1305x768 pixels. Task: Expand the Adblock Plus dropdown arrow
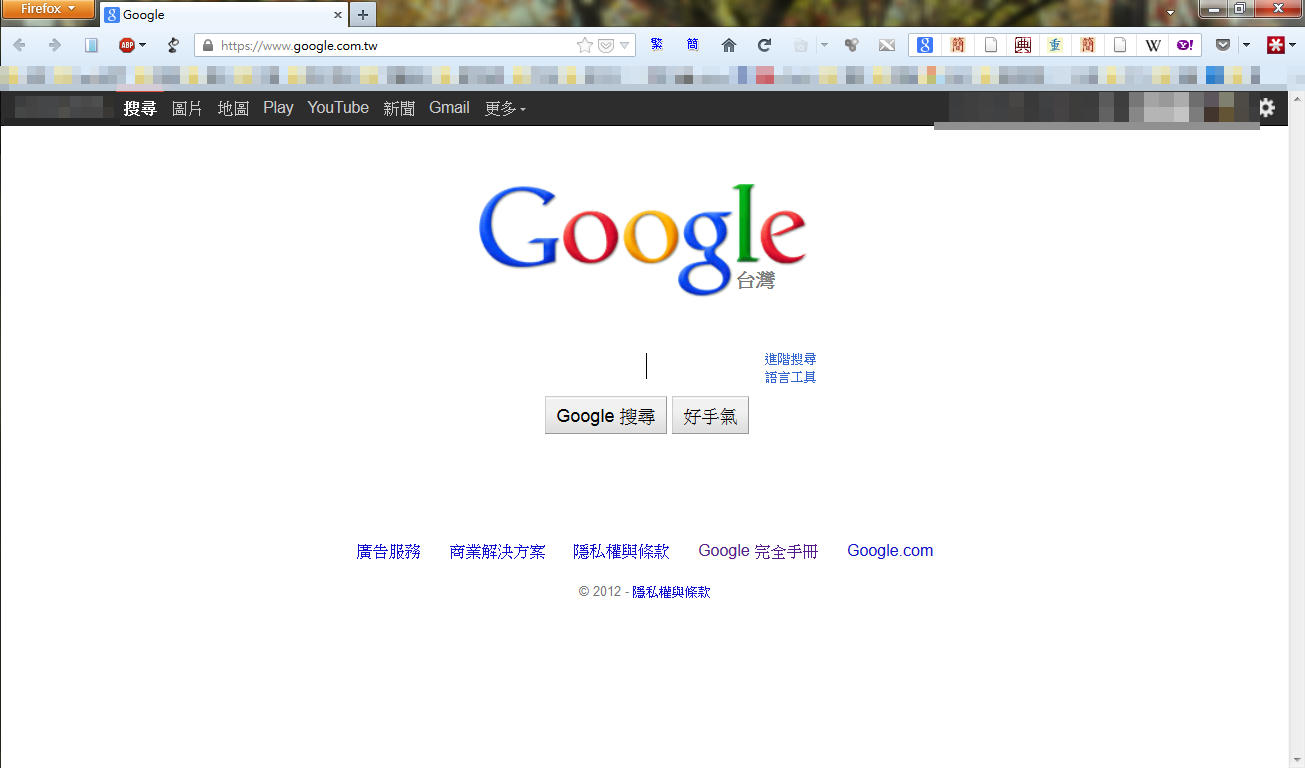click(142, 45)
